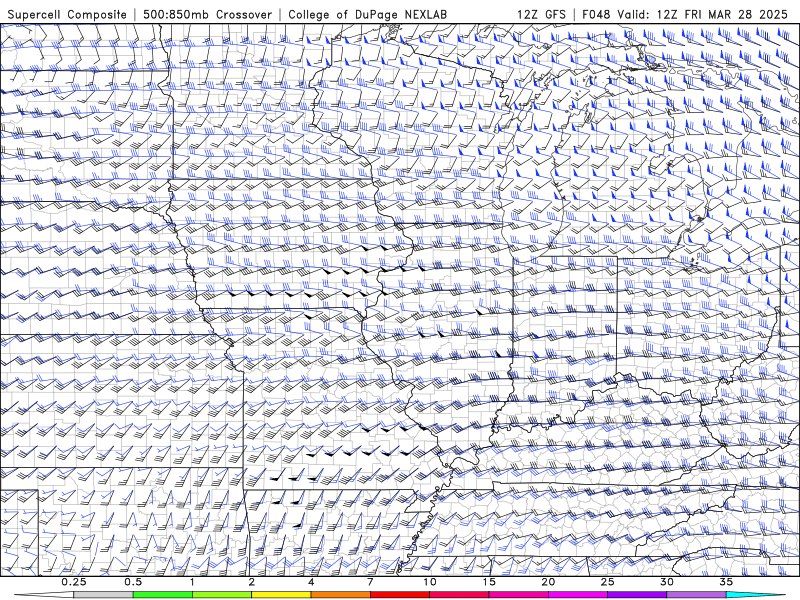Viewport: 800px width, 600px height.
Task: Click the College of DuPage NEXLAB label
Action: coord(367,14)
